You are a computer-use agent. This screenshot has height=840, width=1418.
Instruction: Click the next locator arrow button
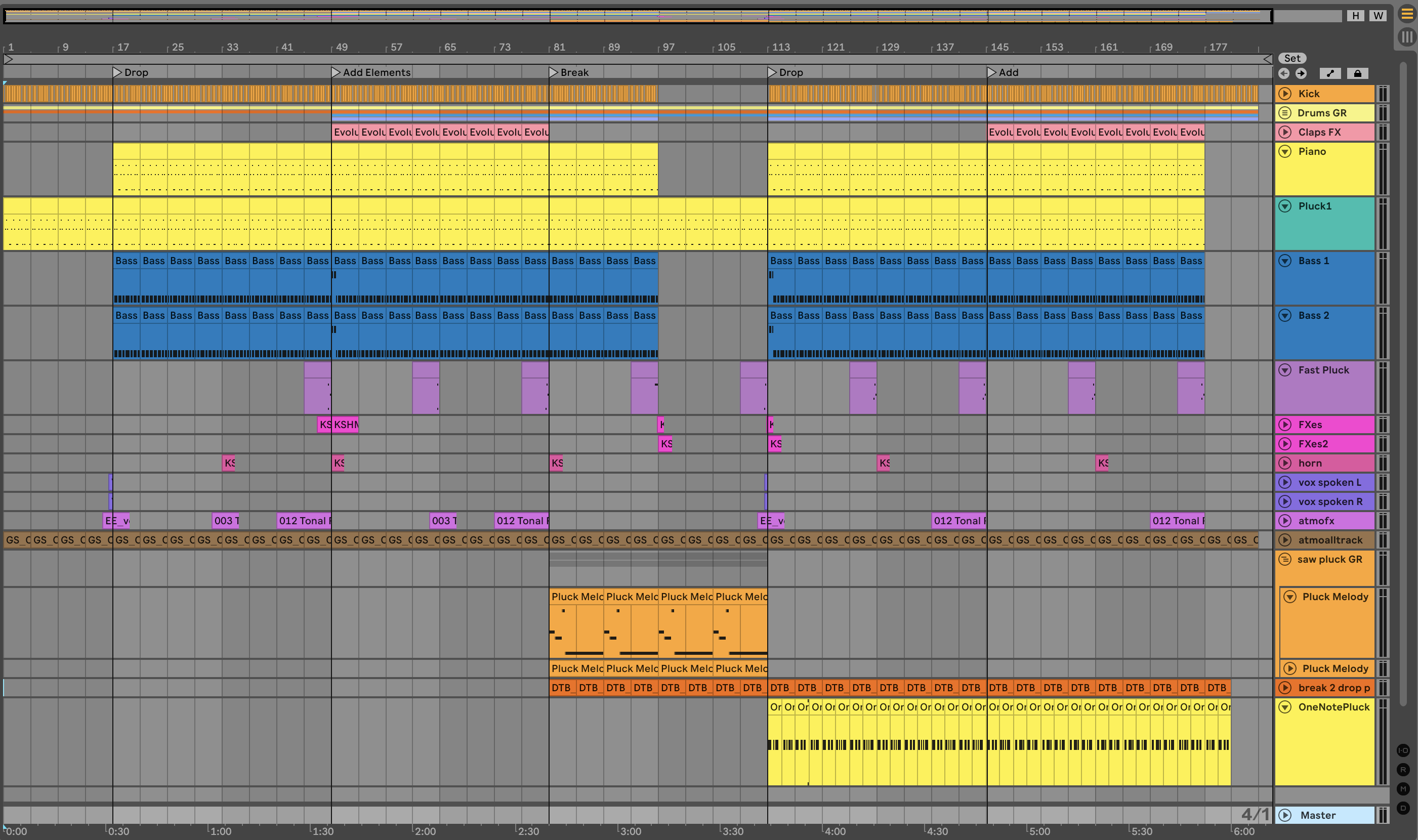(x=1301, y=73)
